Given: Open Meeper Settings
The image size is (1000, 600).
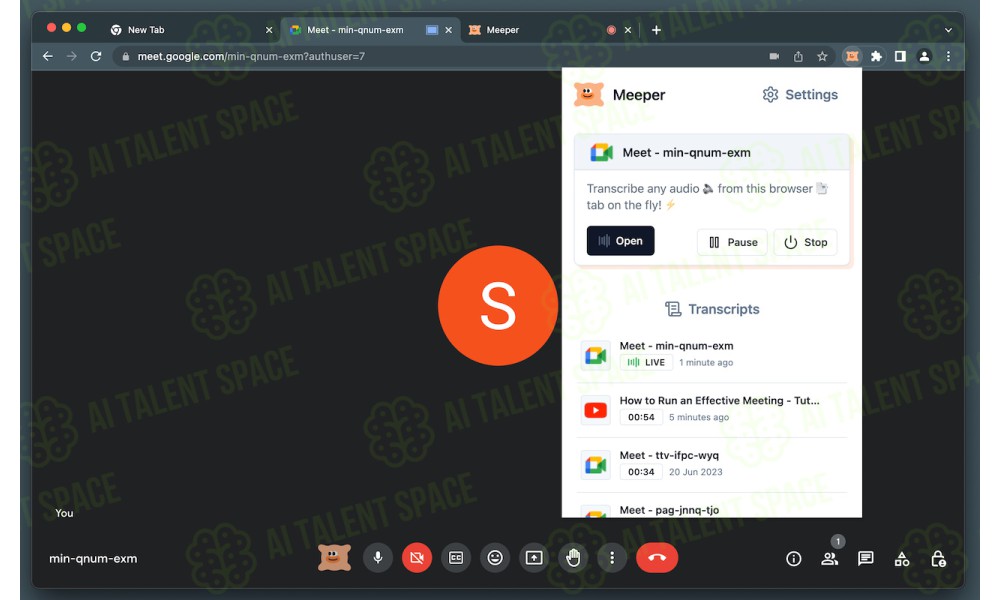Looking at the screenshot, I should click(x=800, y=94).
